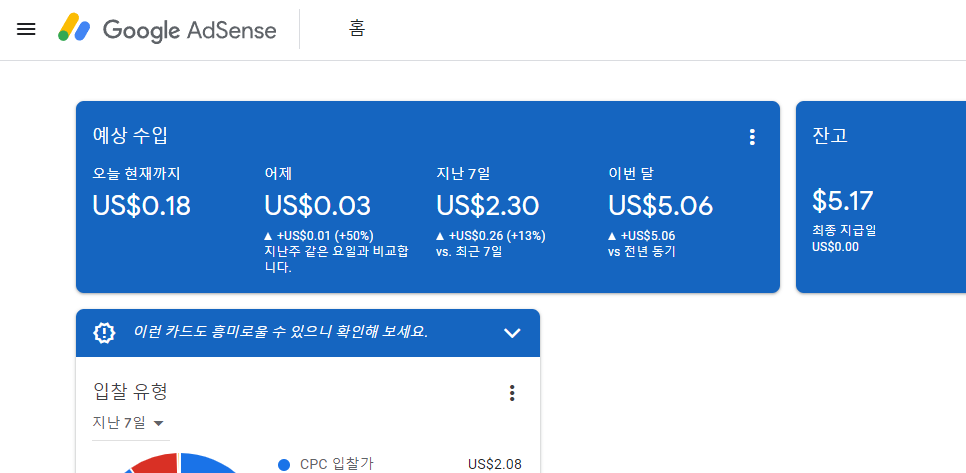Click the US$0.18 today-so-far earnings value
The width and height of the screenshot is (966, 473).
click(x=141, y=206)
